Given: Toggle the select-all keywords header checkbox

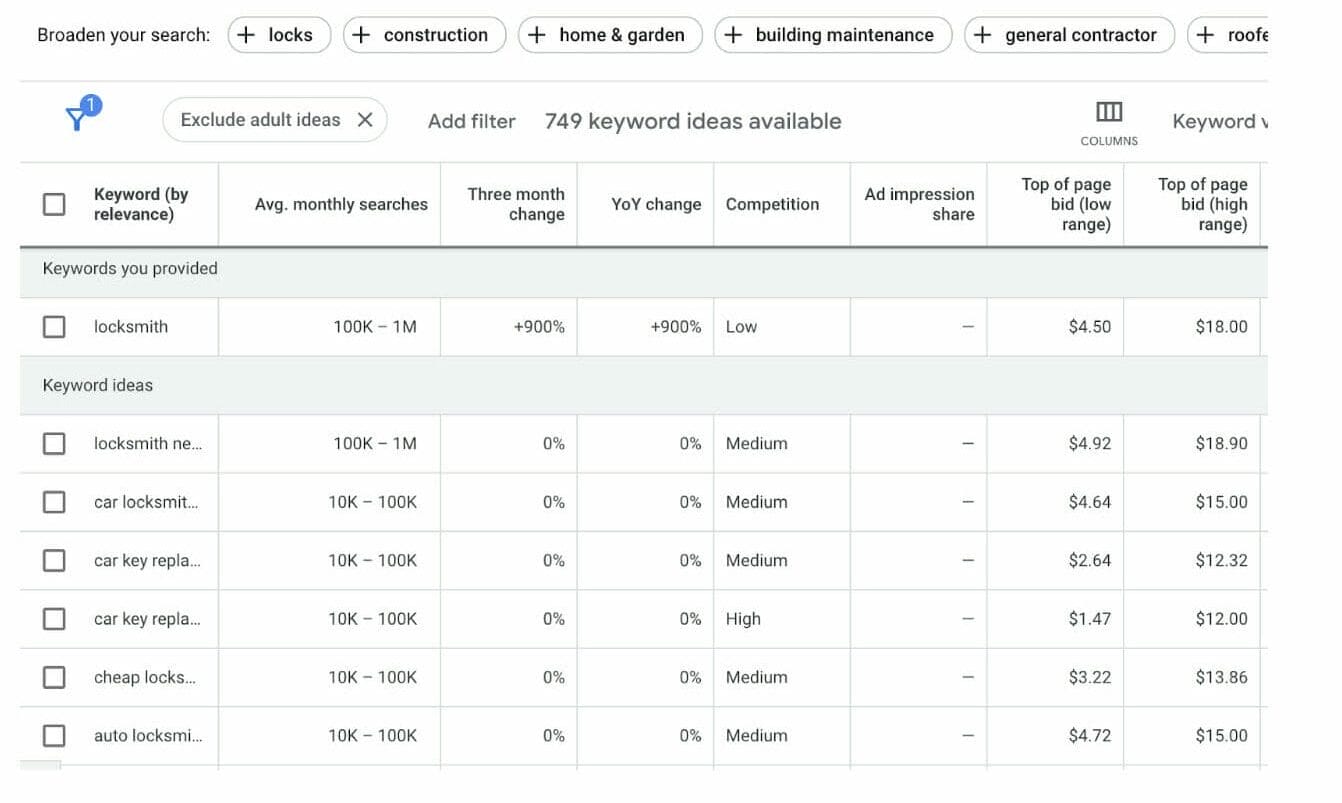Looking at the screenshot, I should (54, 204).
